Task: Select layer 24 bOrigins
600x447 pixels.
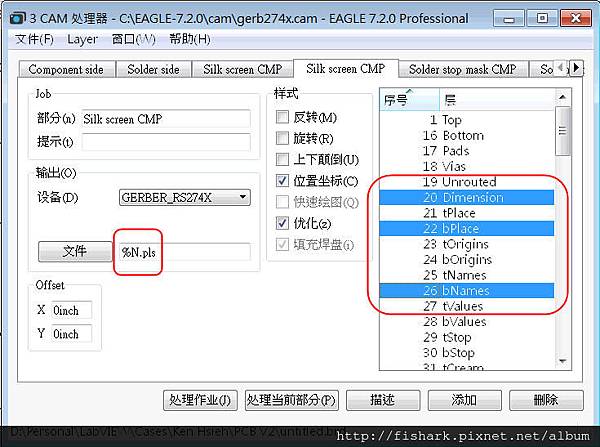Action: [x=467, y=259]
